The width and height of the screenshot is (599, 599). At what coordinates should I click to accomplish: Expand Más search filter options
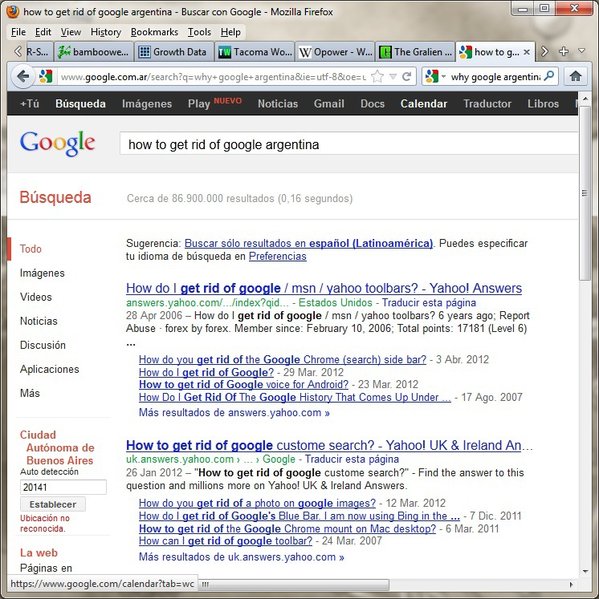pos(30,393)
